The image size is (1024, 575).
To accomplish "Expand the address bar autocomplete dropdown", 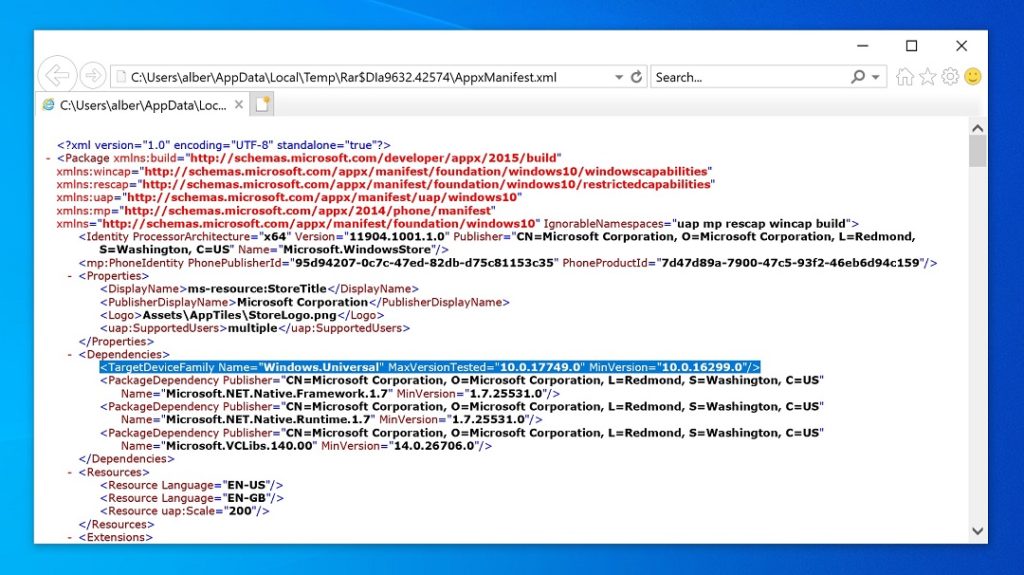I will tap(619, 77).
